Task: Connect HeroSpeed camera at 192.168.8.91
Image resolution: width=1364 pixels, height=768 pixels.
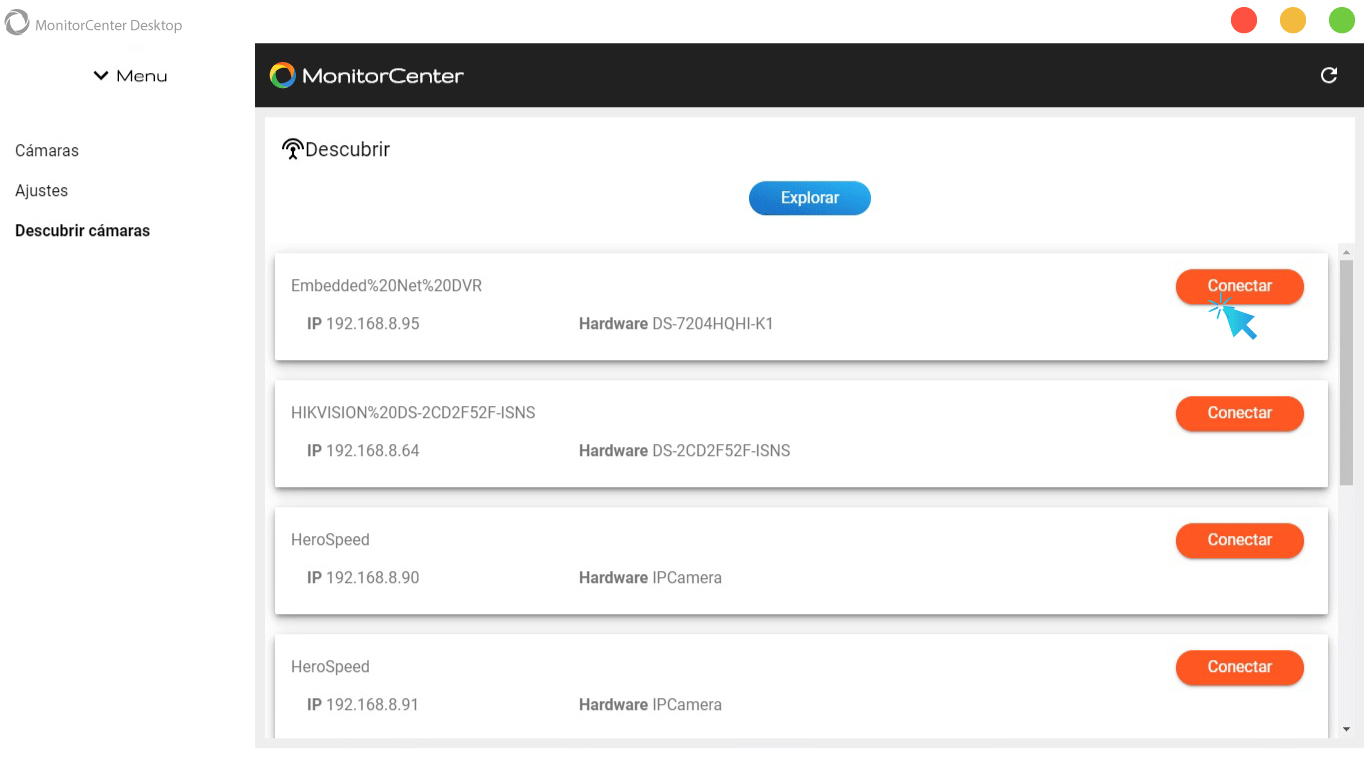Action: coord(1240,667)
